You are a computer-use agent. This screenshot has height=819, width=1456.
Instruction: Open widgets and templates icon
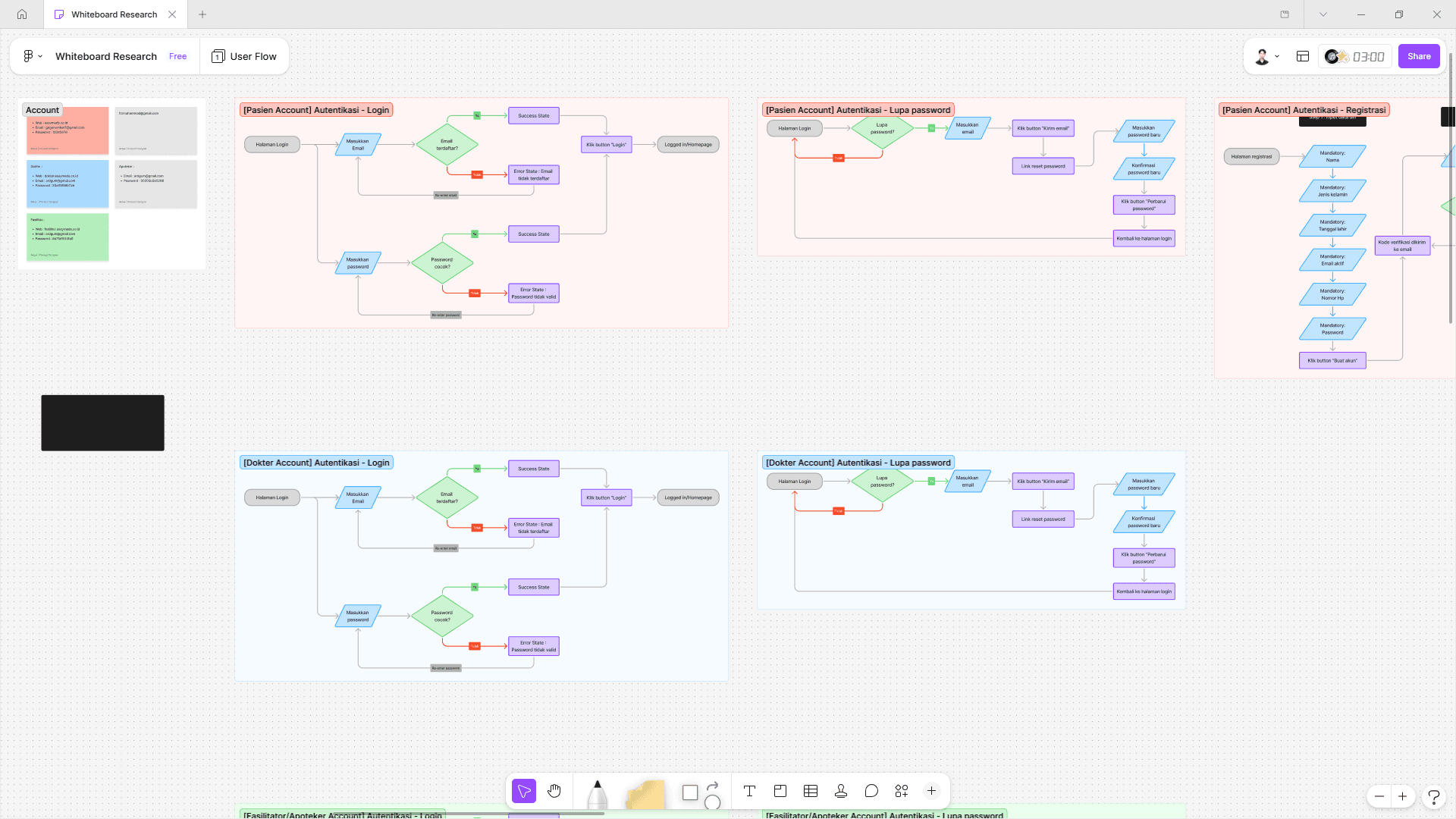[x=901, y=792]
